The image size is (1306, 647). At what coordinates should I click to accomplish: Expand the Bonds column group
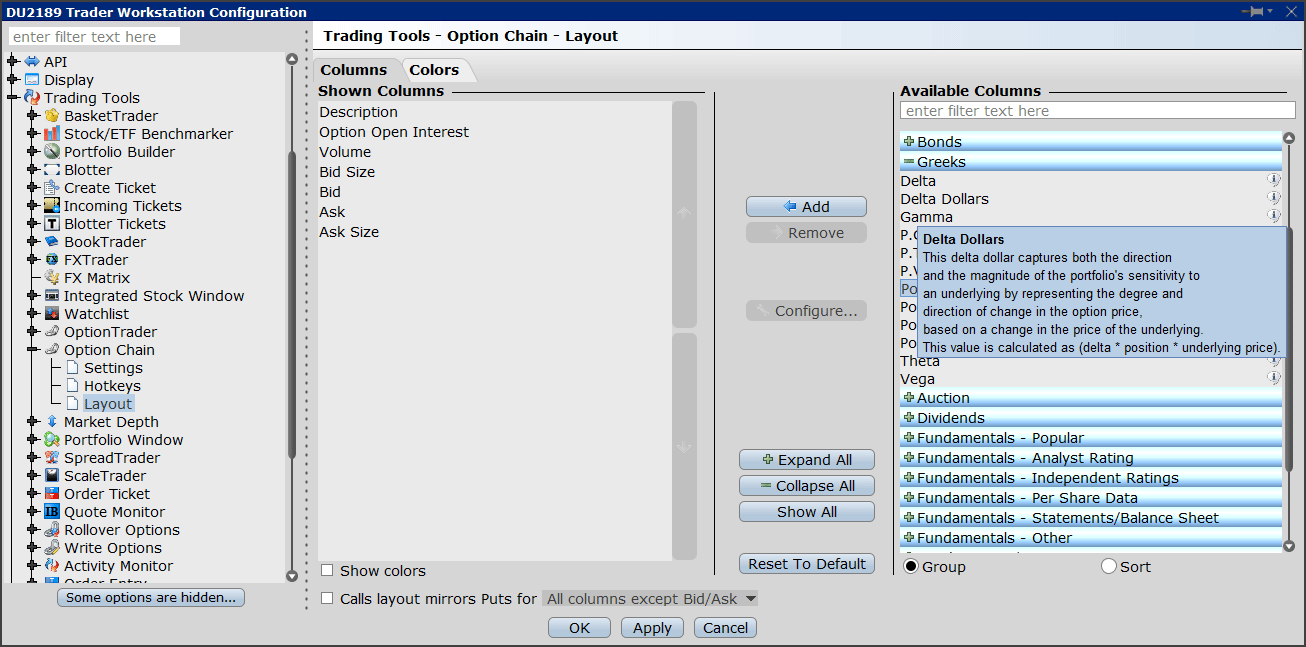coord(909,142)
